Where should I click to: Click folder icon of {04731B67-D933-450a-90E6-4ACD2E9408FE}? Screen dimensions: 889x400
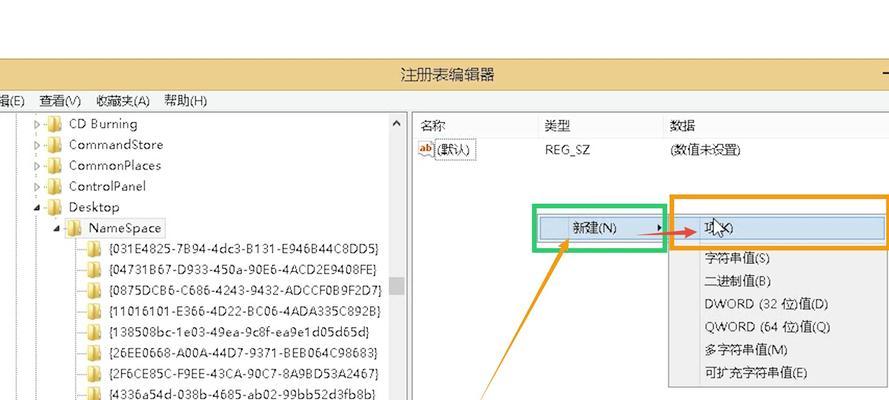click(94, 270)
